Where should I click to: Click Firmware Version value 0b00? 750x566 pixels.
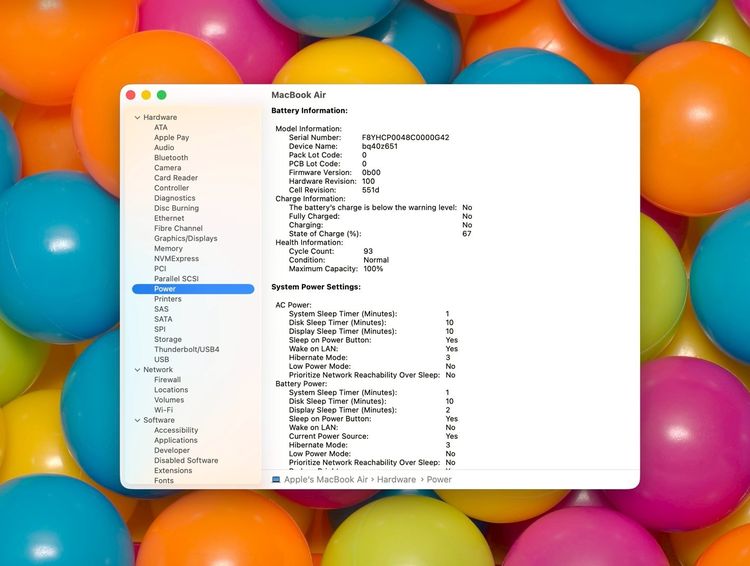pyautogui.click(x=371, y=173)
